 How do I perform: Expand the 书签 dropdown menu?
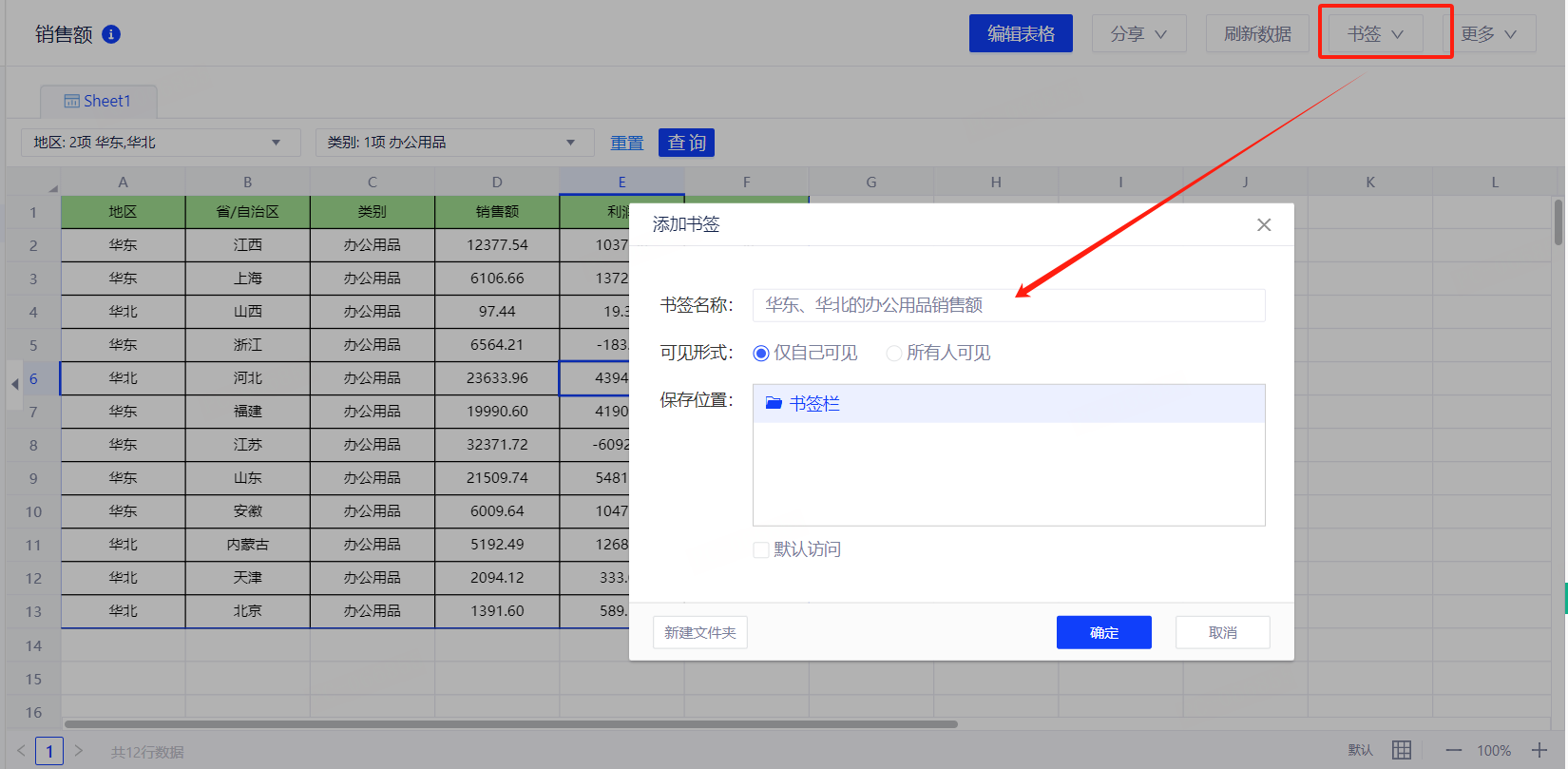click(1375, 34)
